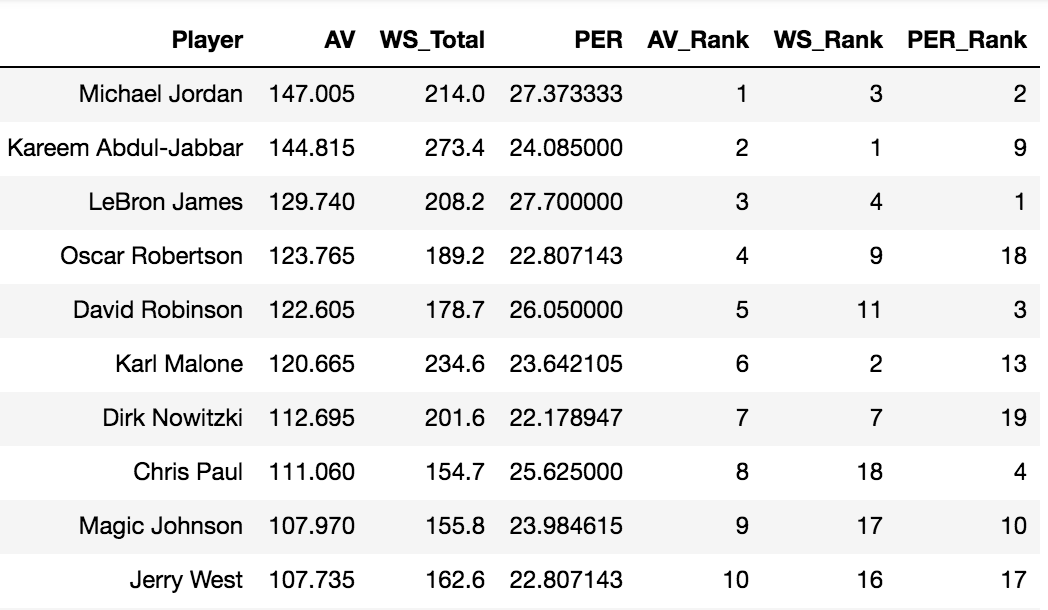Viewport: 1048px width, 610px height.
Task: Click David Robinson's PER value 26.050000
Action: (566, 310)
